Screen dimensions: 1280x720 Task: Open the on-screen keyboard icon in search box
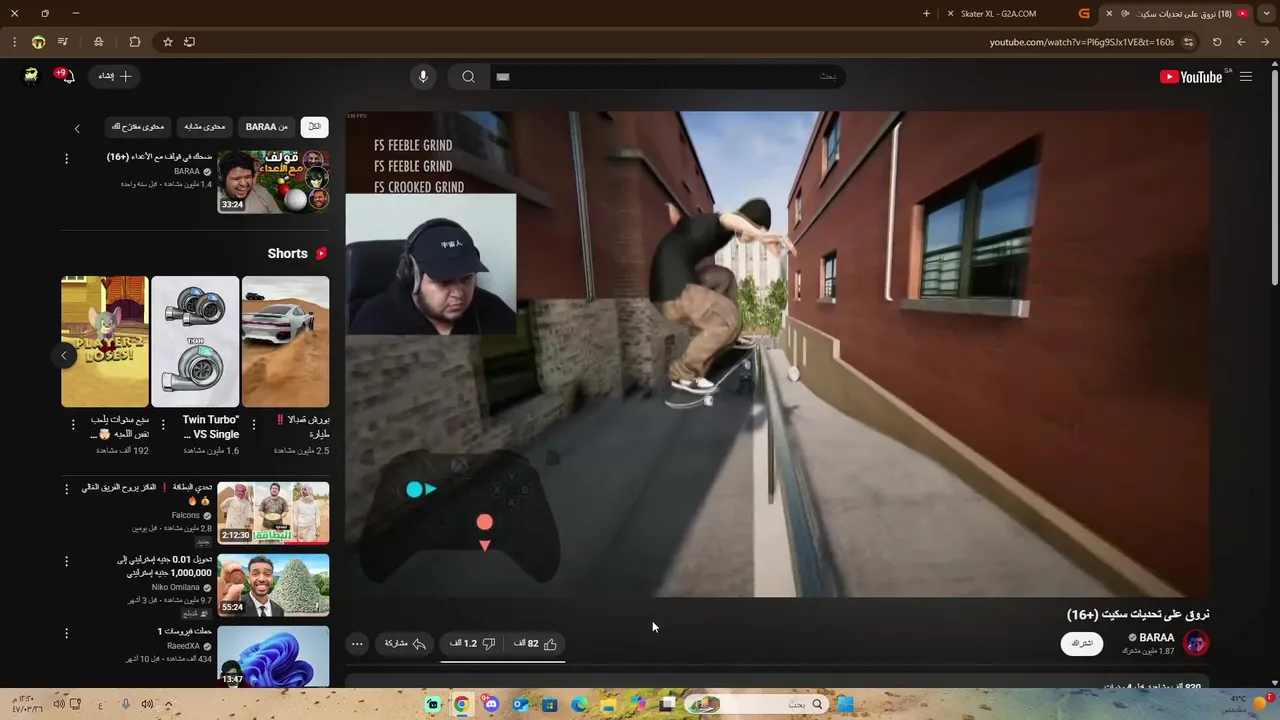[x=503, y=77]
